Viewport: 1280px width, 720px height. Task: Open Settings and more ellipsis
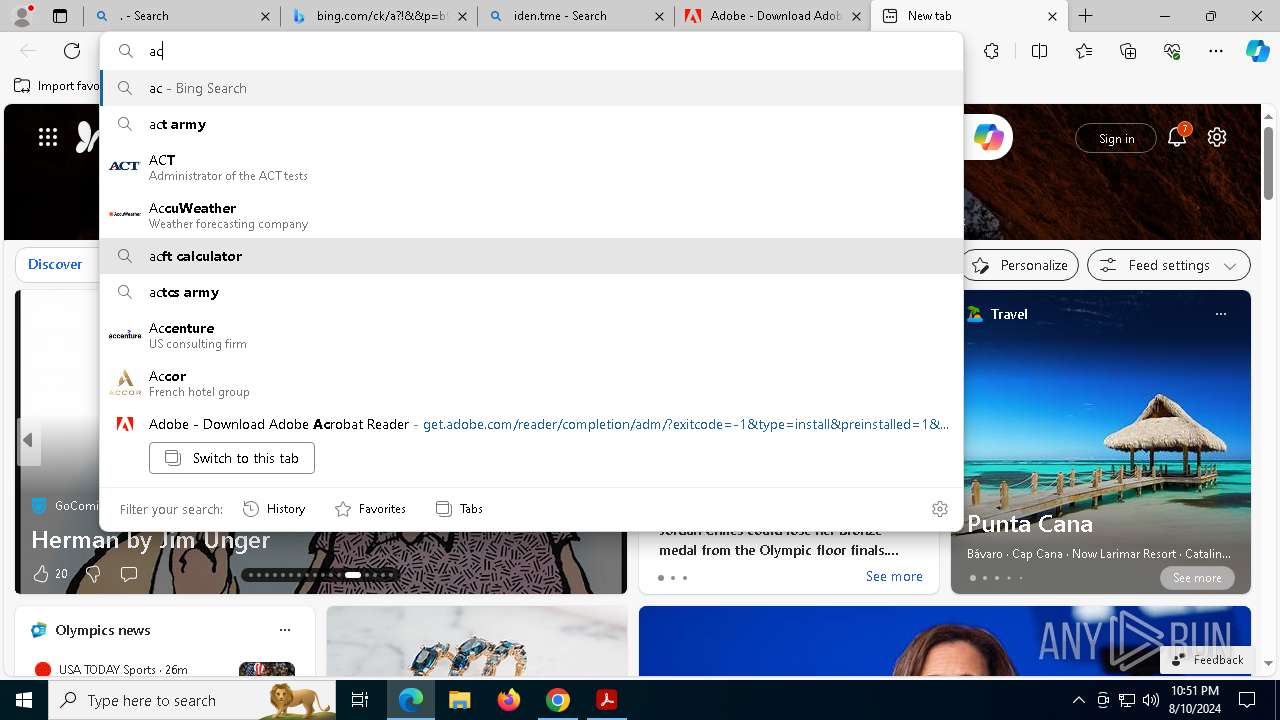coord(1216,51)
